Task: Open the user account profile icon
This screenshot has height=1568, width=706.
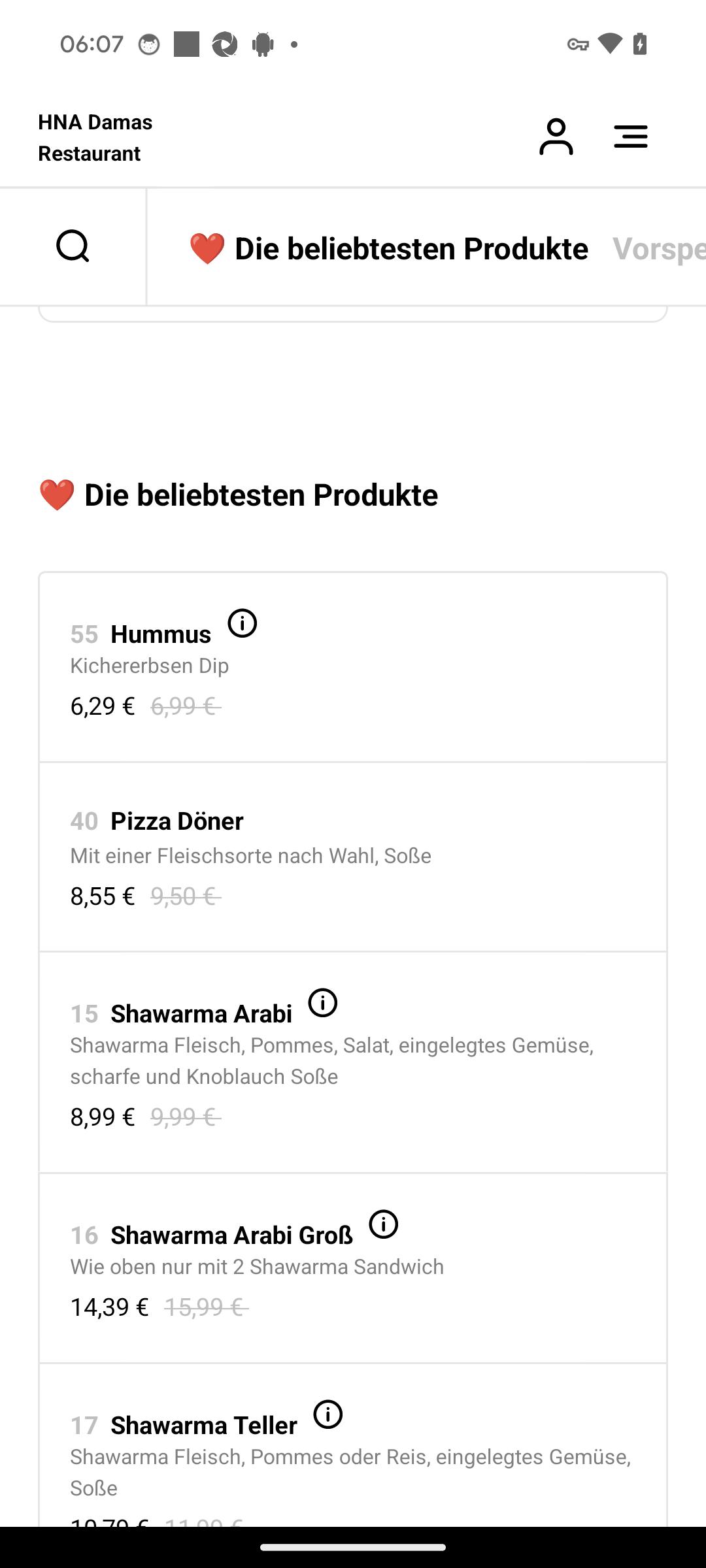Action: click(556, 137)
